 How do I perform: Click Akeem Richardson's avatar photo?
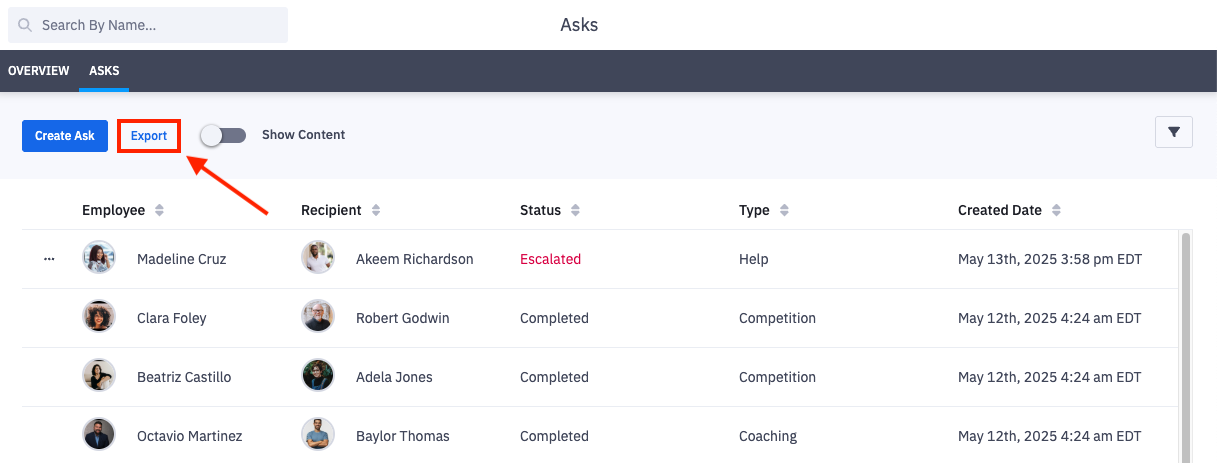[318, 258]
